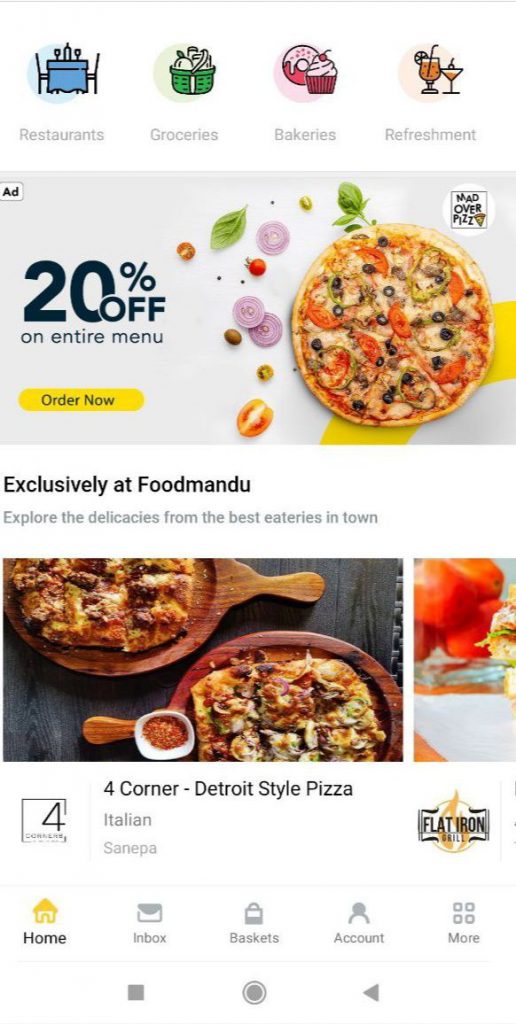
Task: Click the 4 Corners restaurant logo
Action: coord(44,820)
